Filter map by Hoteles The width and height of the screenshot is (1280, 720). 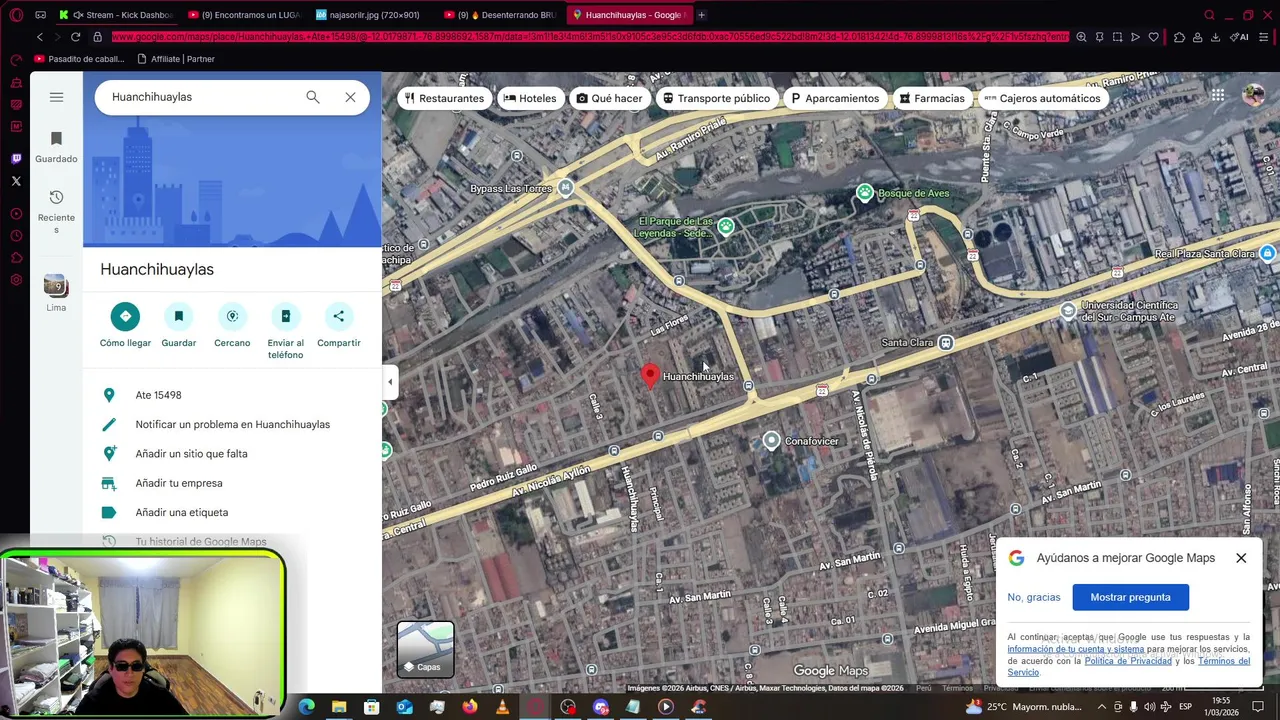(x=530, y=98)
